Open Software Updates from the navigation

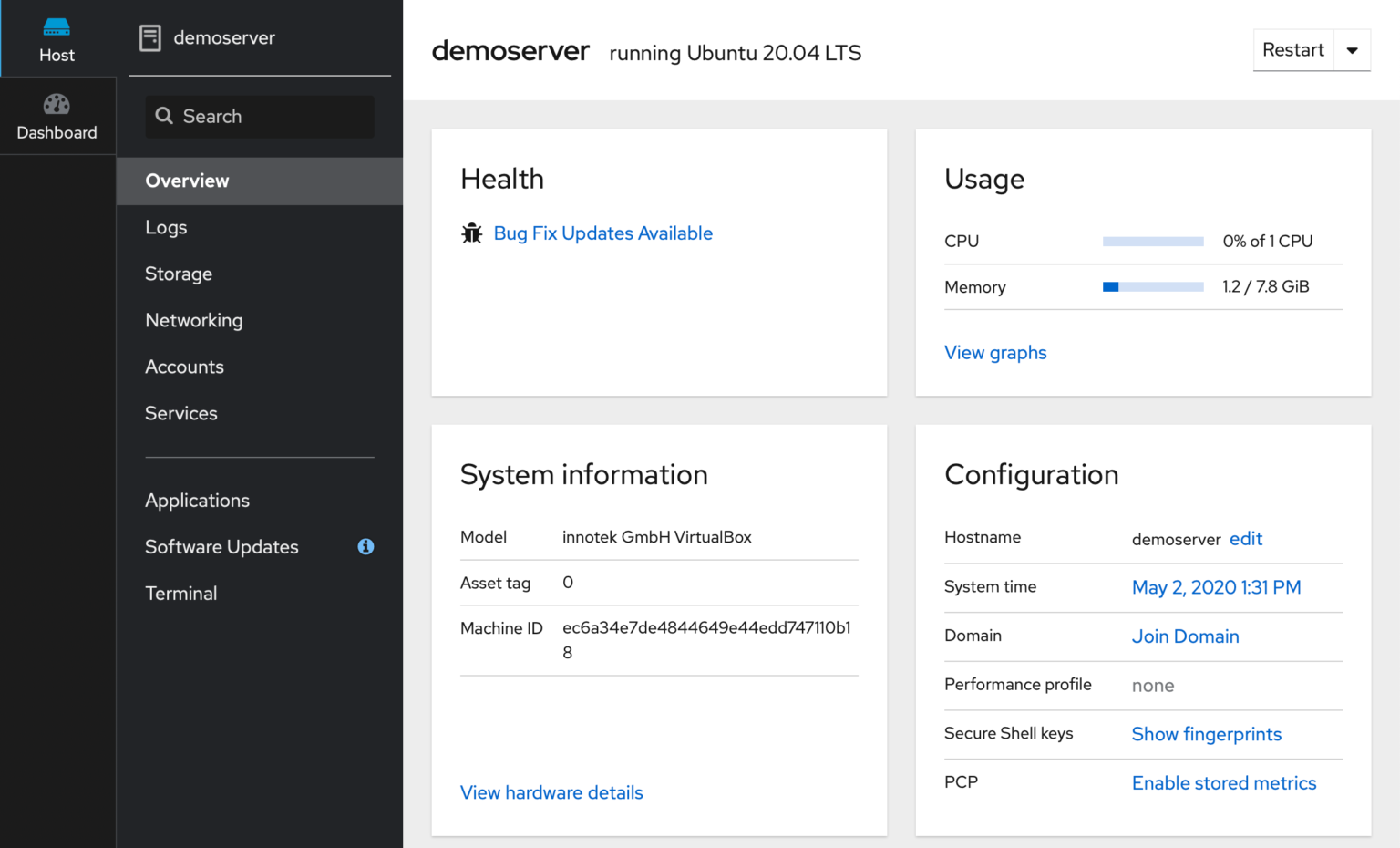point(221,546)
